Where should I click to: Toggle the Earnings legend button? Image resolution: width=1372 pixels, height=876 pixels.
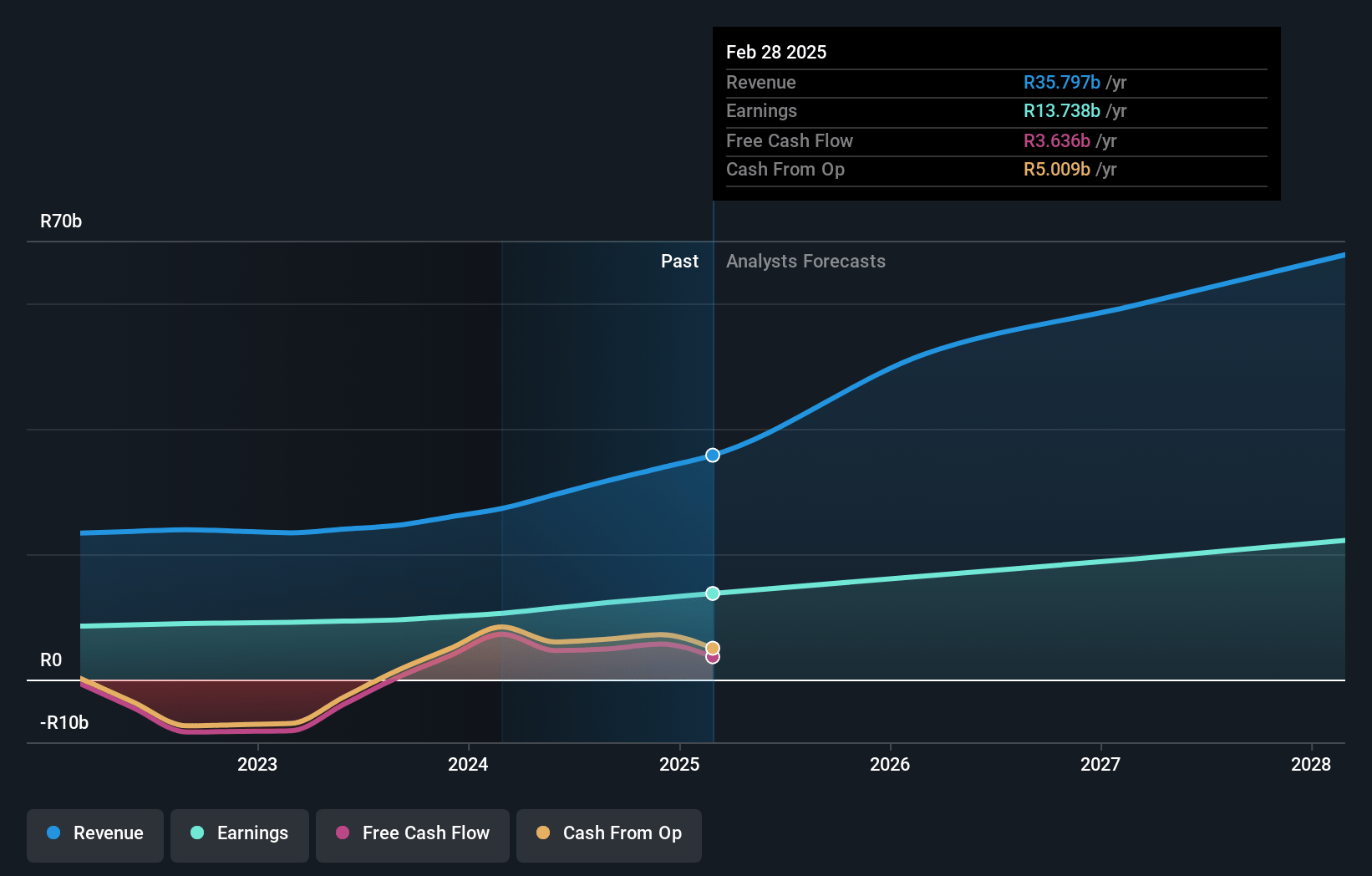(240, 835)
